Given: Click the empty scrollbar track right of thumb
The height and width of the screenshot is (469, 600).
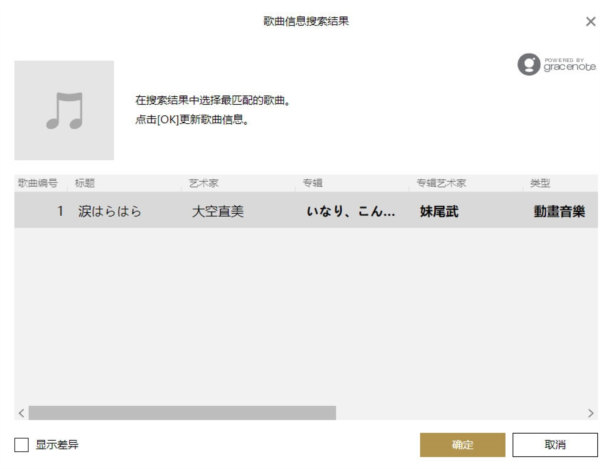Looking at the screenshot, I should [460, 413].
